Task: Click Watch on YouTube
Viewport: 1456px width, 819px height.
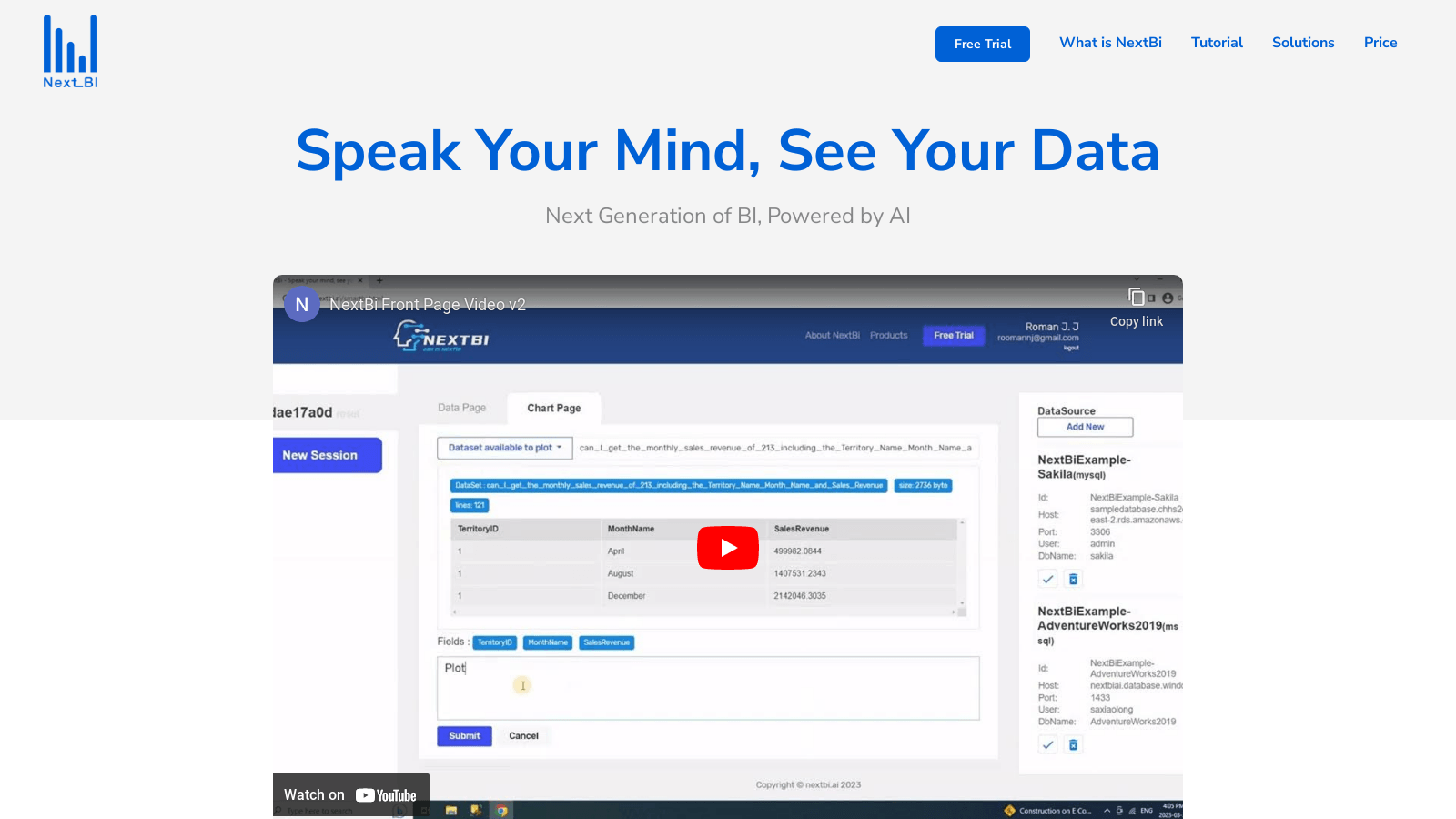Action: point(351,795)
